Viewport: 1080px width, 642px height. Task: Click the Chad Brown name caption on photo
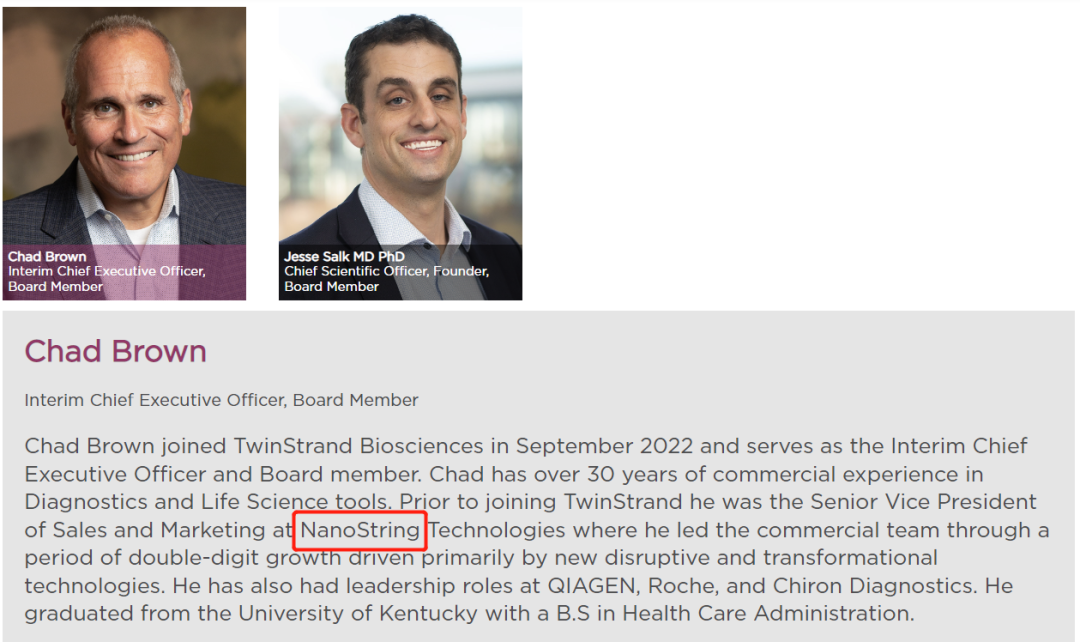(47, 257)
